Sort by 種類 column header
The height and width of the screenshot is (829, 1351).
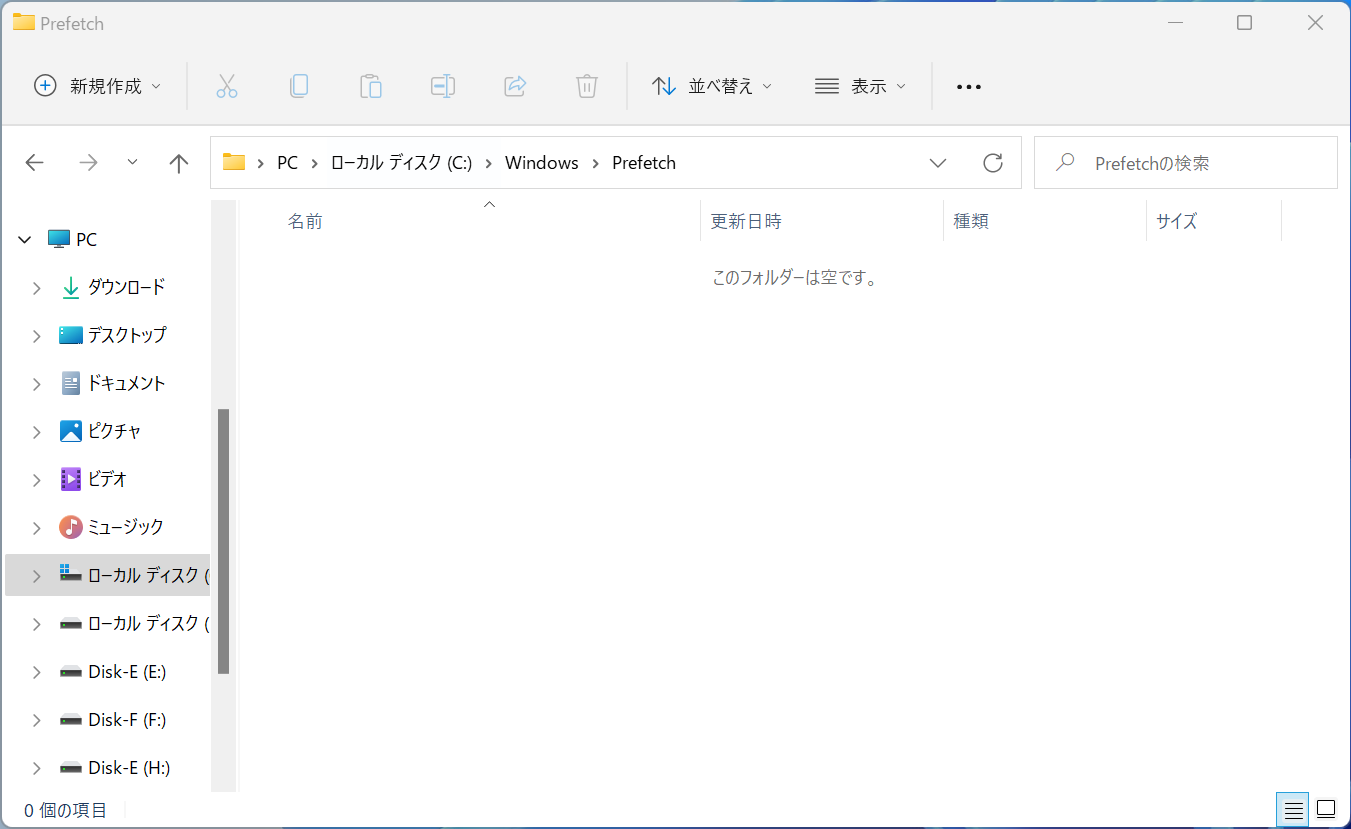click(x=971, y=221)
